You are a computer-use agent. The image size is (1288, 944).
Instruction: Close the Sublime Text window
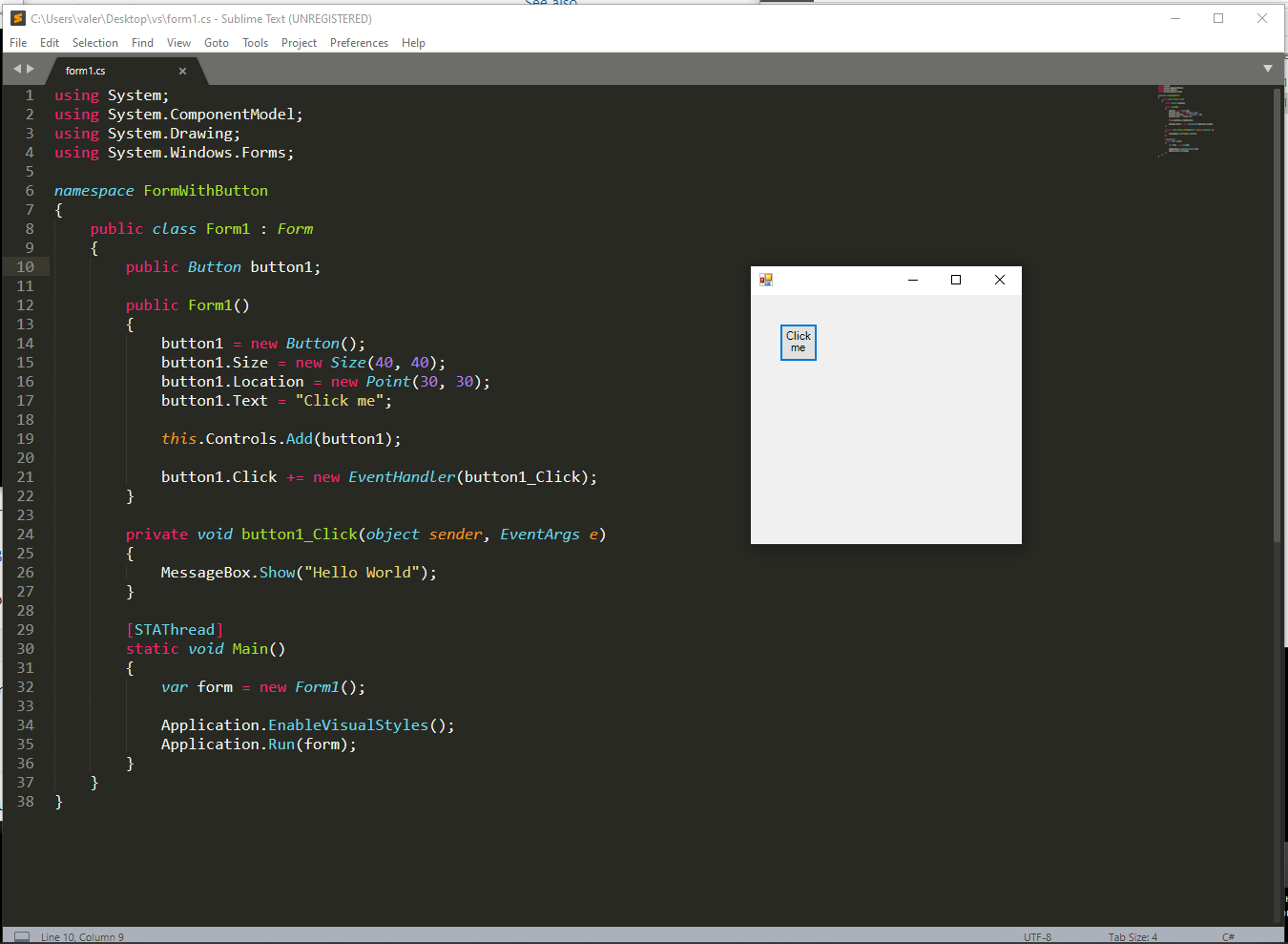tap(1262, 18)
